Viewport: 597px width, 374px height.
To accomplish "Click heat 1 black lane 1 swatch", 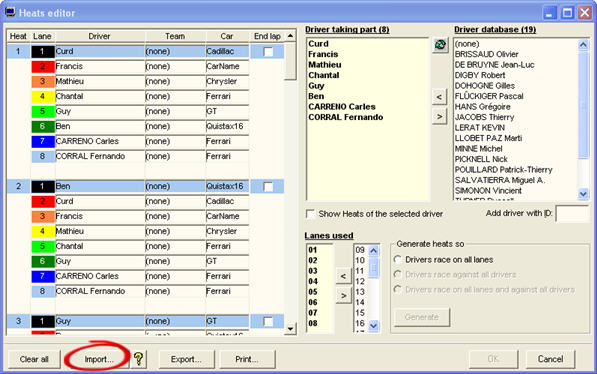I will point(43,51).
